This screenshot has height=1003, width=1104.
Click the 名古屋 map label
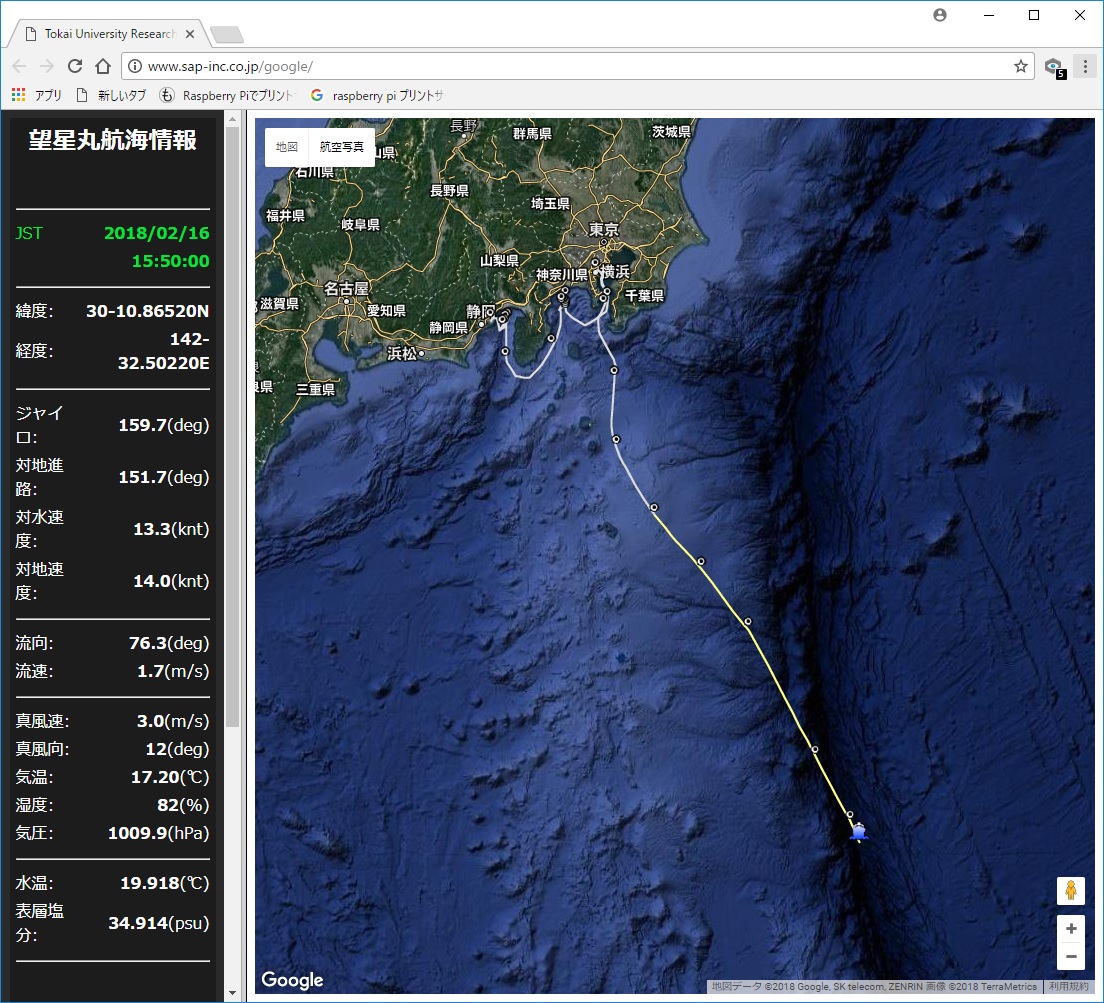[x=346, y=289]
